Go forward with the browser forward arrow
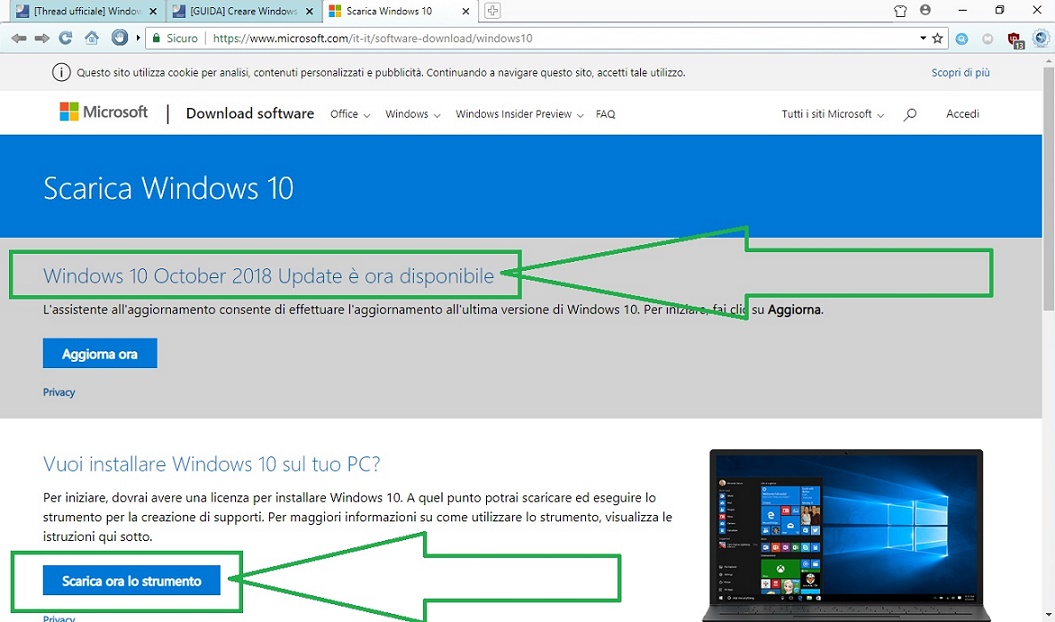The height and width of the screenshot is (622, 1055). [42, 38]
